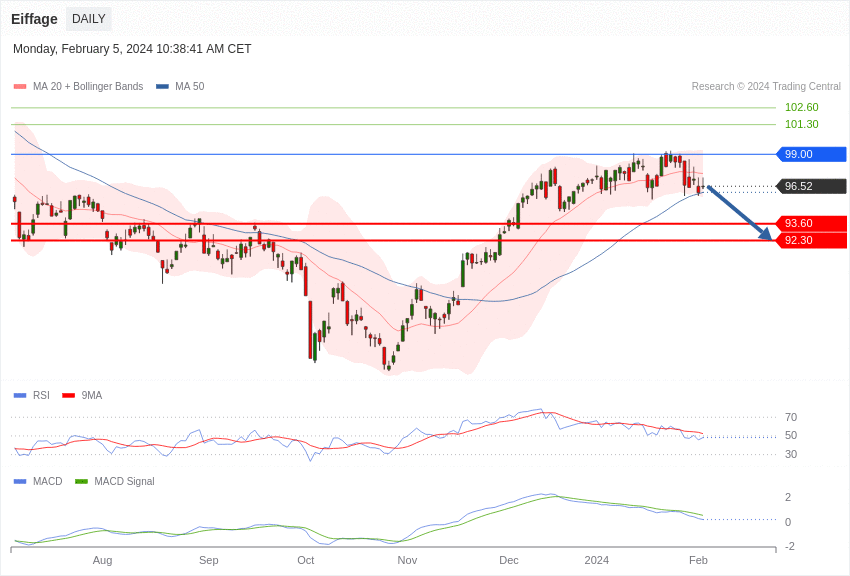Click the Dec label on time axis

[509, 560]
